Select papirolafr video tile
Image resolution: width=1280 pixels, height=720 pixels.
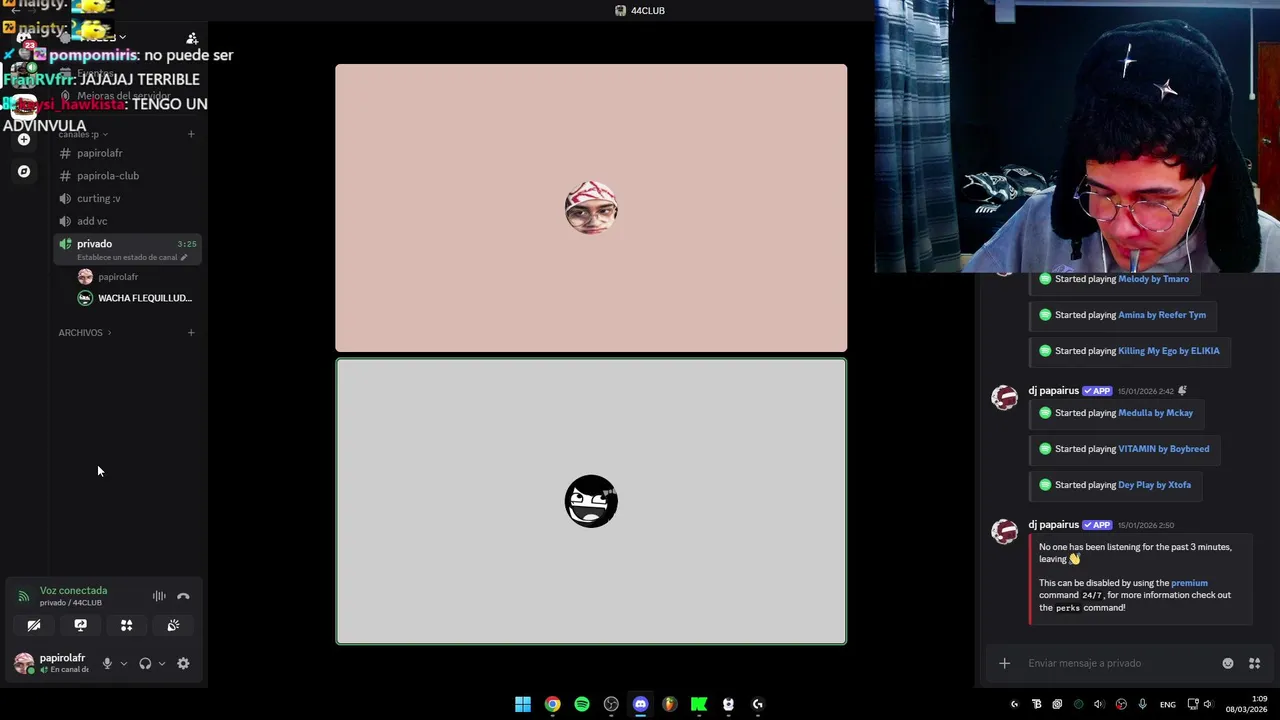591,208
